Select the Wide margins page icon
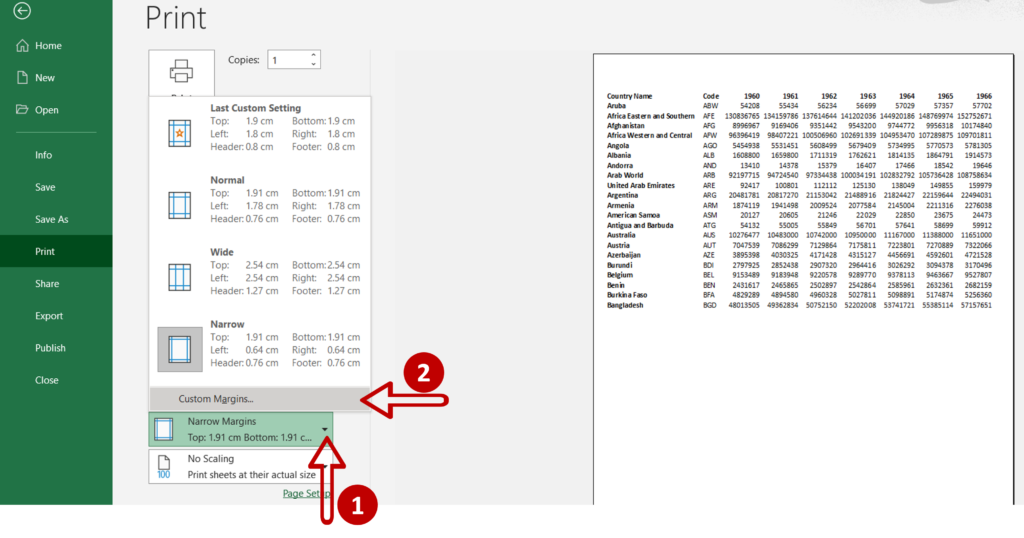This screenshot has width=1024, height=538. click(x=180, y=277)
